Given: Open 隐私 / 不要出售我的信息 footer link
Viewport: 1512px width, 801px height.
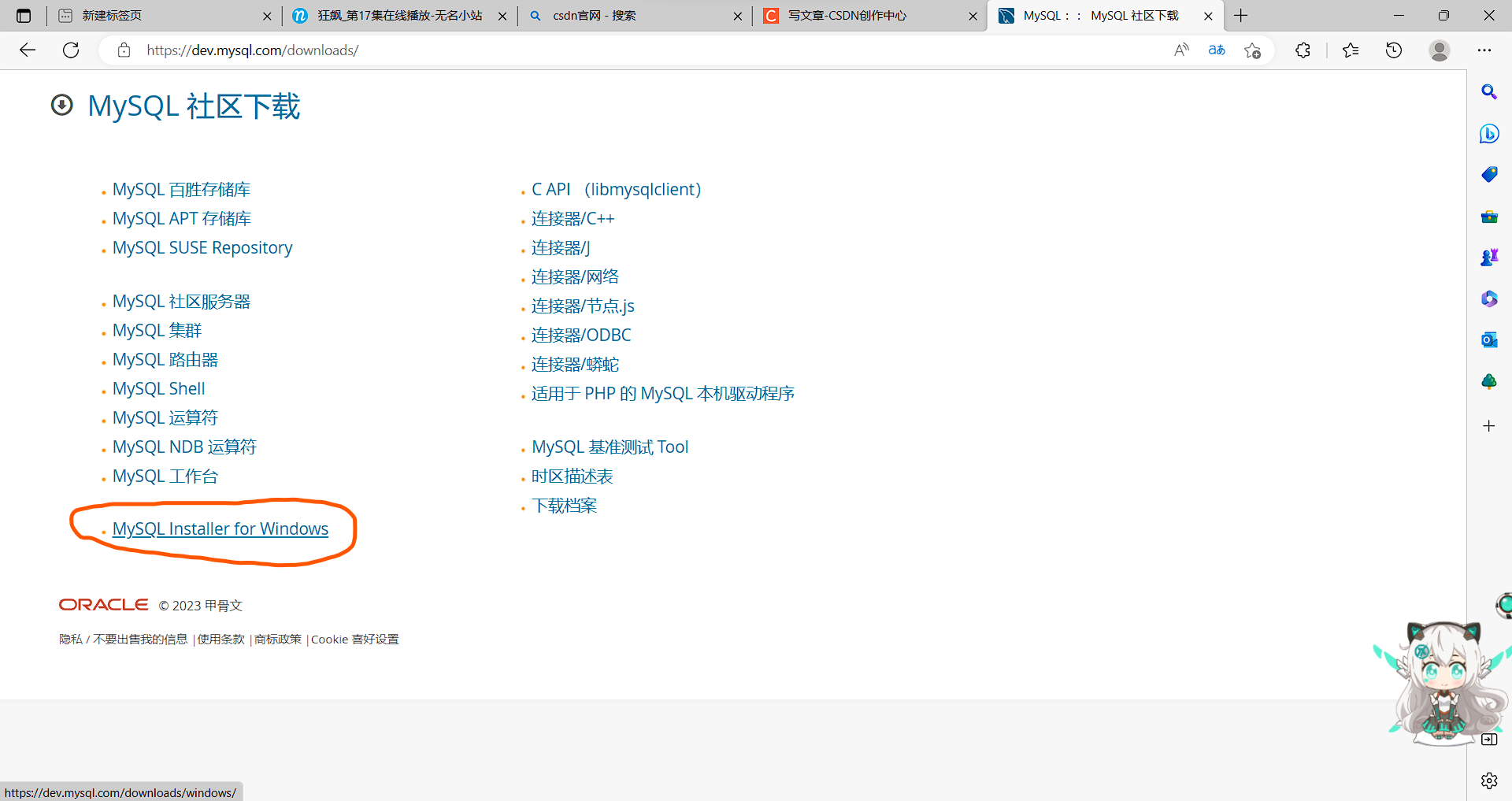Looking at the screenshot, I should coord(123,640).
